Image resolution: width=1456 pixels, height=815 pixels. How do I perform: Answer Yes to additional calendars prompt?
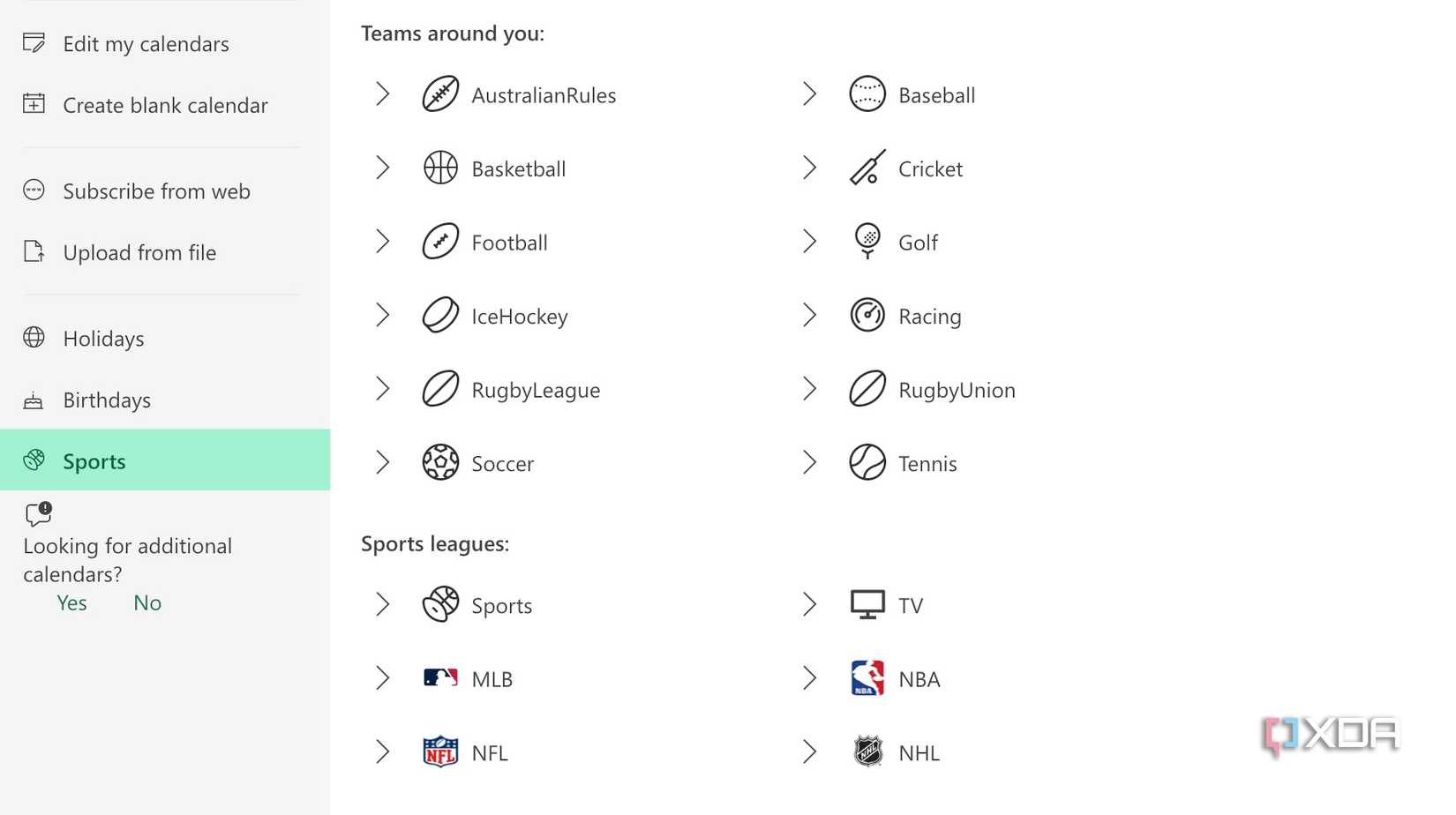coord(71,603)
